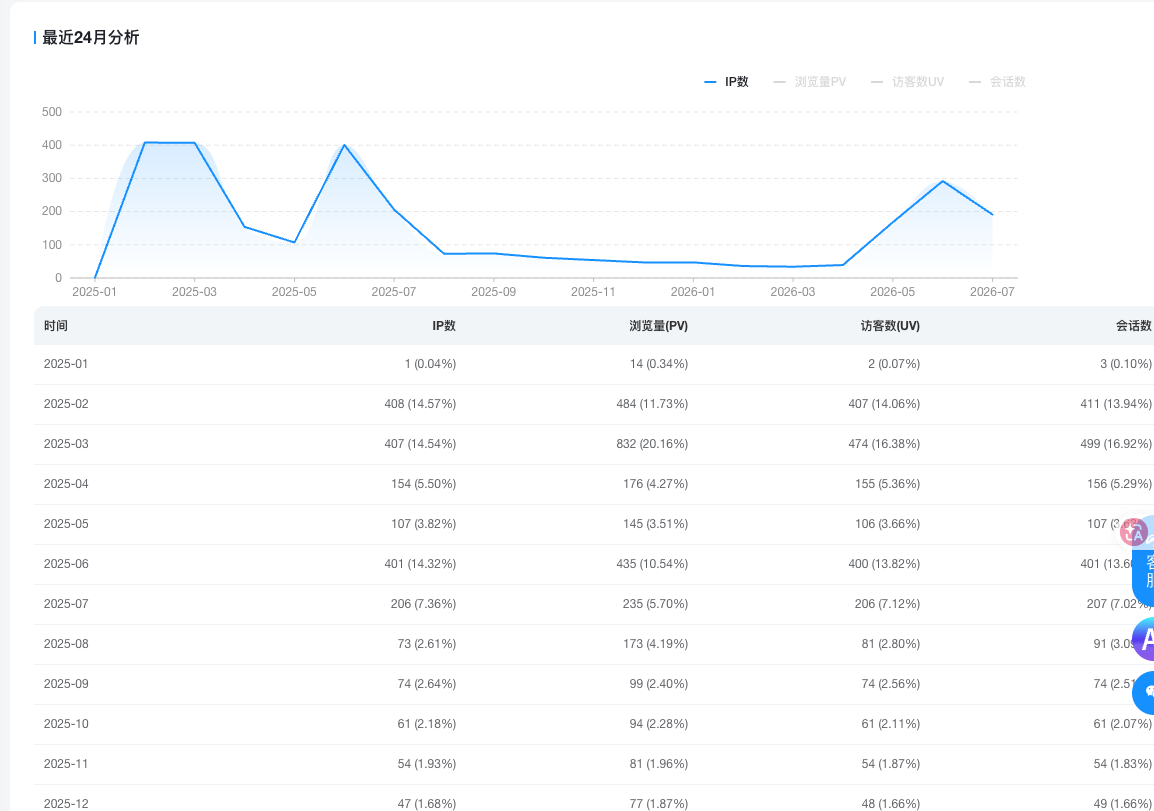Click the PV cell 435 (10.54%)

point(652,564)
